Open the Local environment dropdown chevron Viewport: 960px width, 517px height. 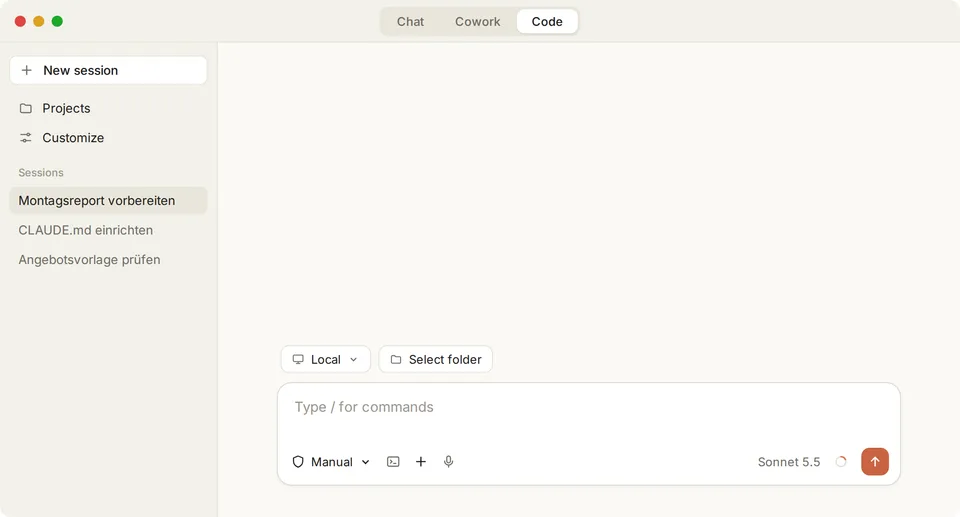(353, 360)
